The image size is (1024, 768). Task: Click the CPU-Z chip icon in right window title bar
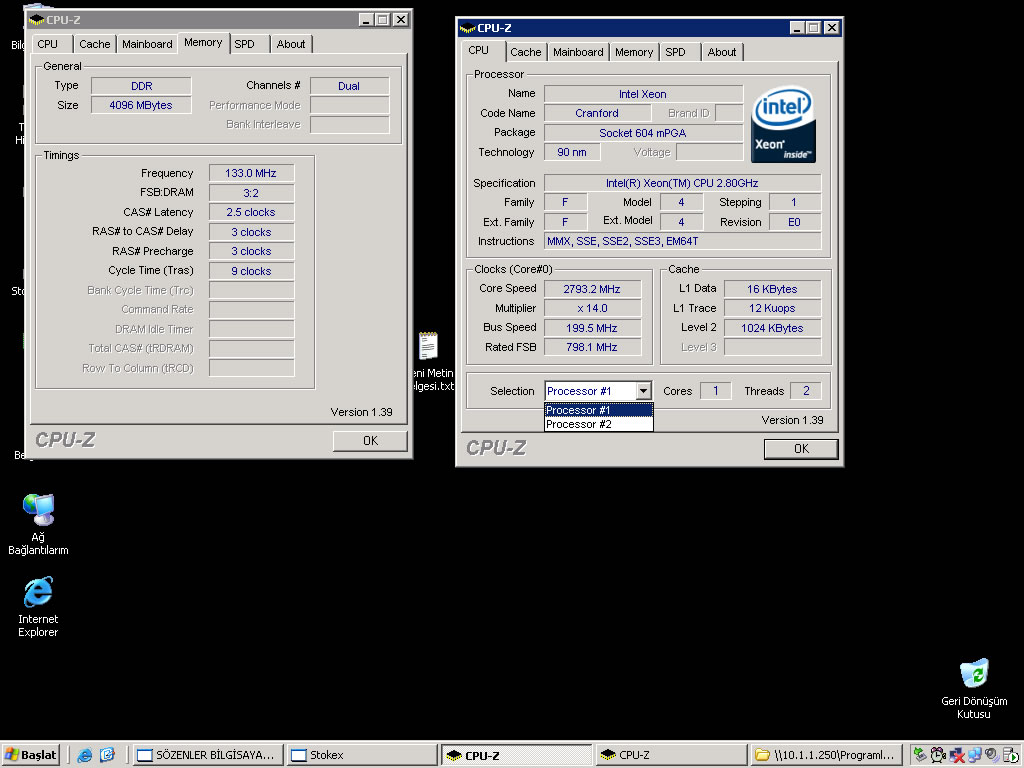pyautogui.click(x=468, y=28)
